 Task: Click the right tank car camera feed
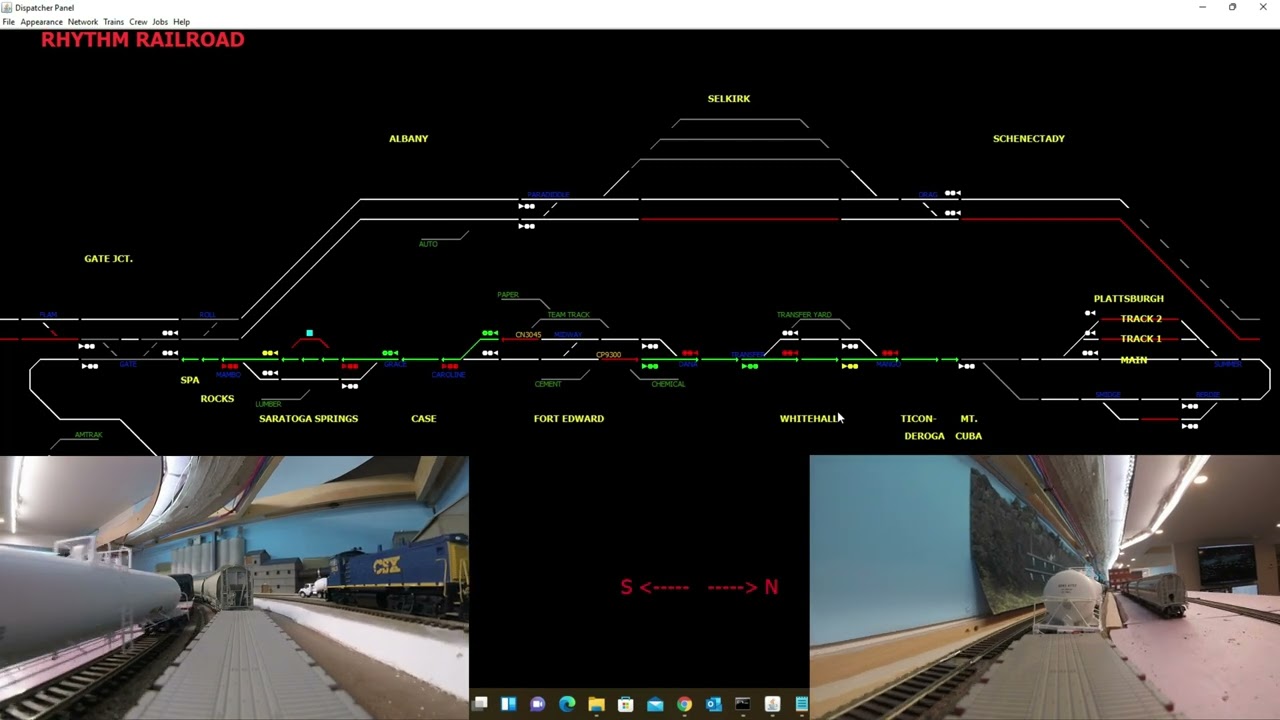pos(1045,588)
